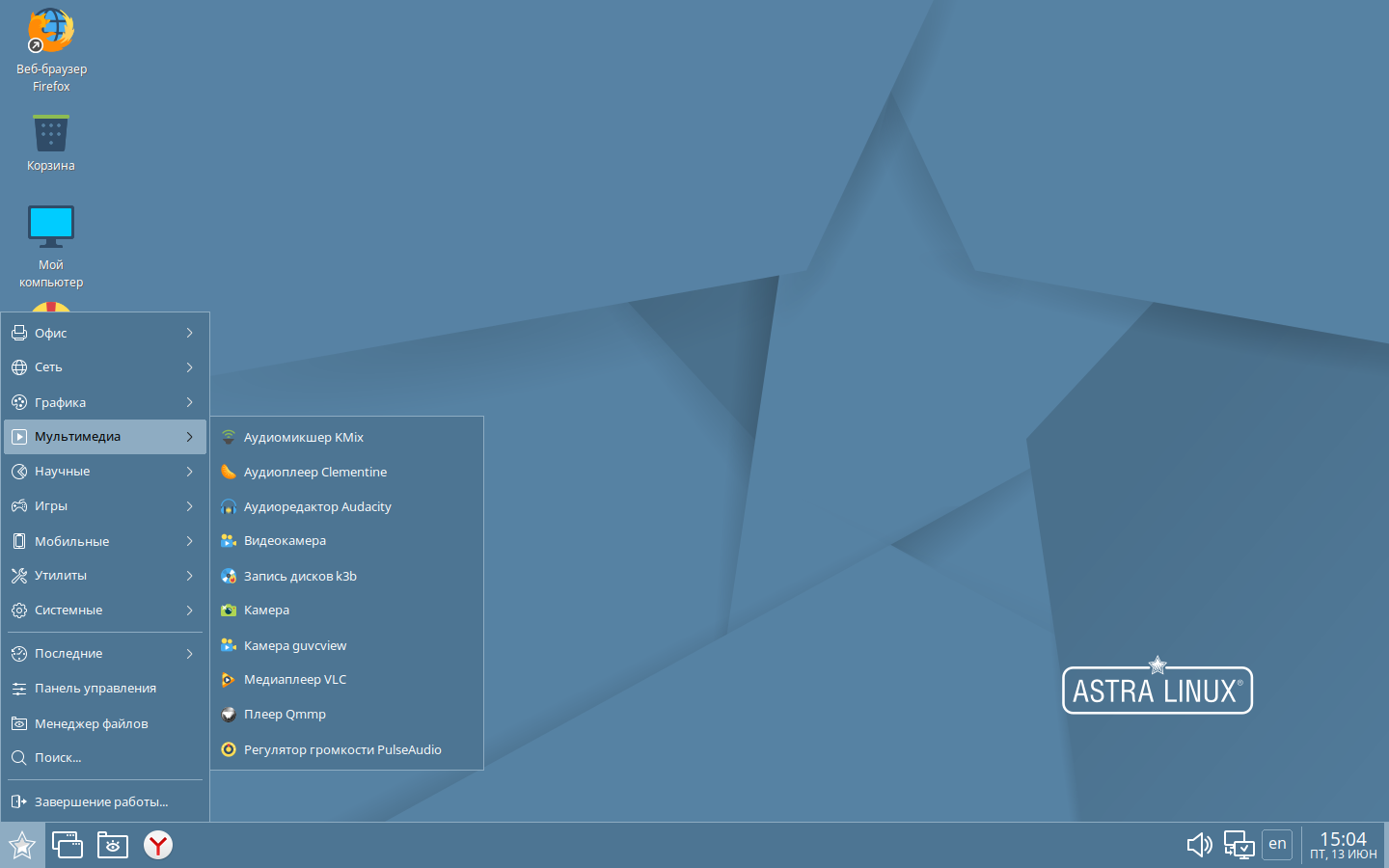The height and width of the screenshot is (868, 1389).
Task: Click the Clementine orange icon
Action: click(229, 472)
